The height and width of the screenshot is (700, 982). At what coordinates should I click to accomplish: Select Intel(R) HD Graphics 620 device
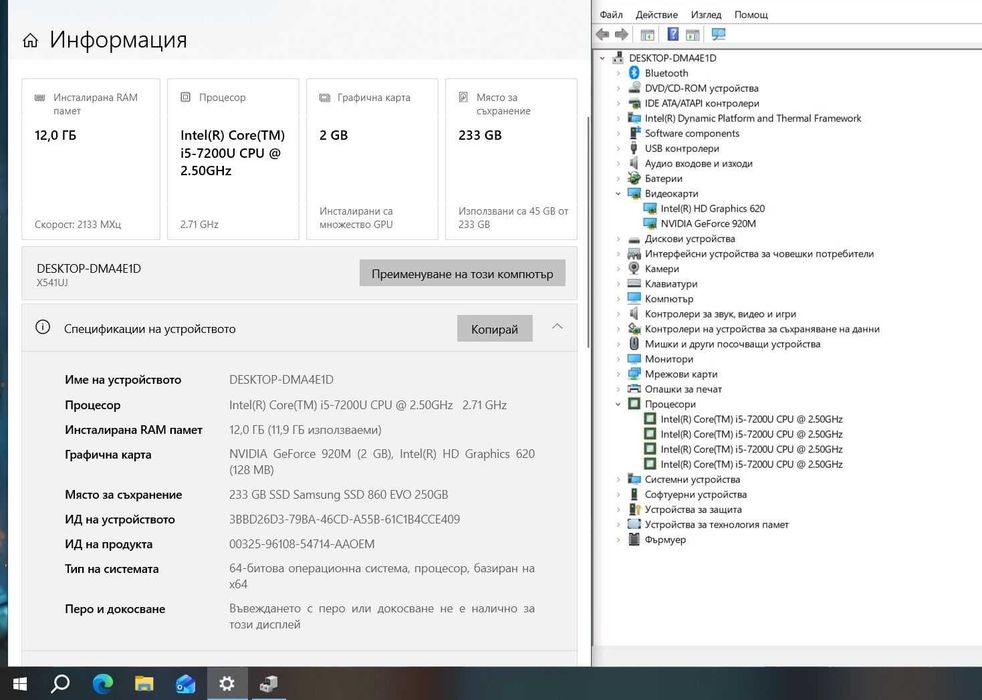pos(712,208)
